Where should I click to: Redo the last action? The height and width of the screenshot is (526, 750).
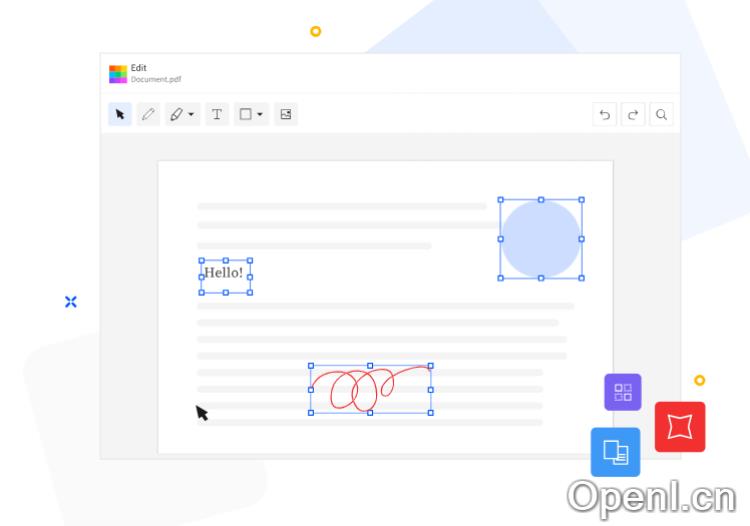[x=633, y=115]
